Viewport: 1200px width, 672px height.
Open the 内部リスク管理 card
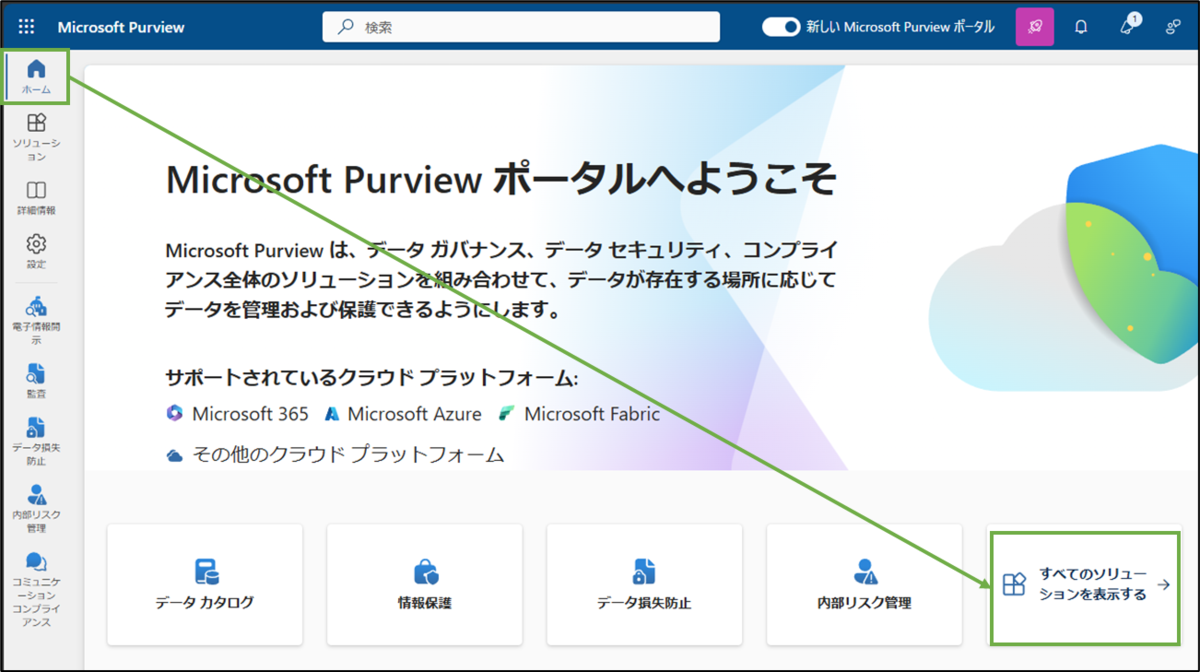coord(864,584)
